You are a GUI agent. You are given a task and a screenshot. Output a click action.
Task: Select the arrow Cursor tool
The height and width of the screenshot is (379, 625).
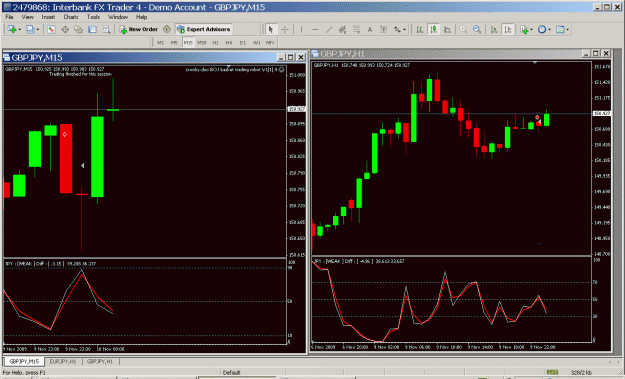coord(271,29)
